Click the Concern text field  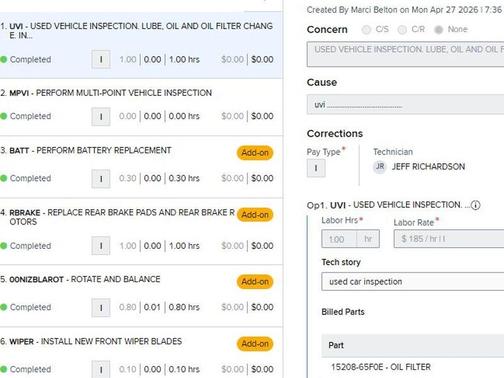pyautogui.click(x=405, y=54)
